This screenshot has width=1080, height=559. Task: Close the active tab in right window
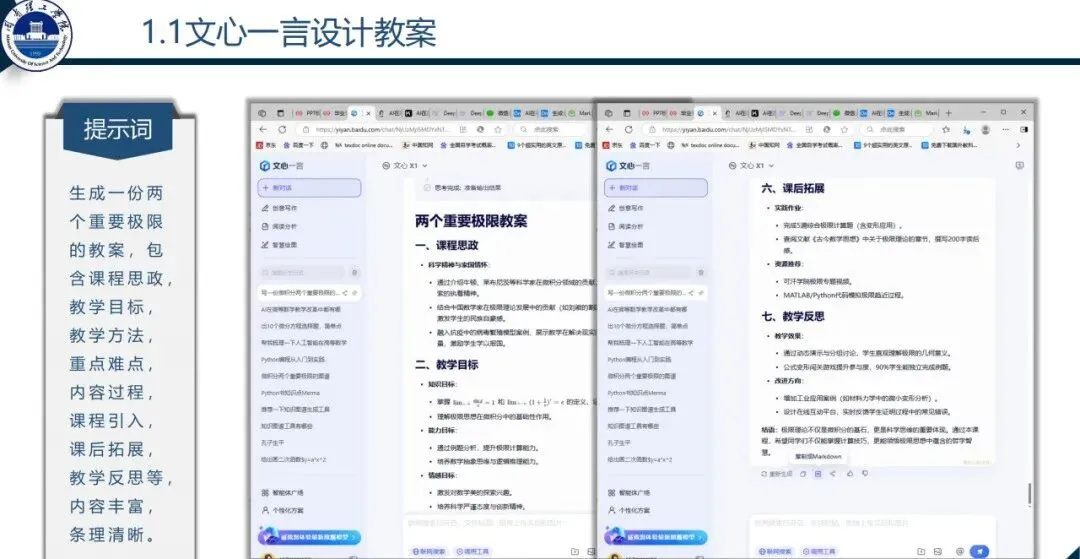click(714, 113)
